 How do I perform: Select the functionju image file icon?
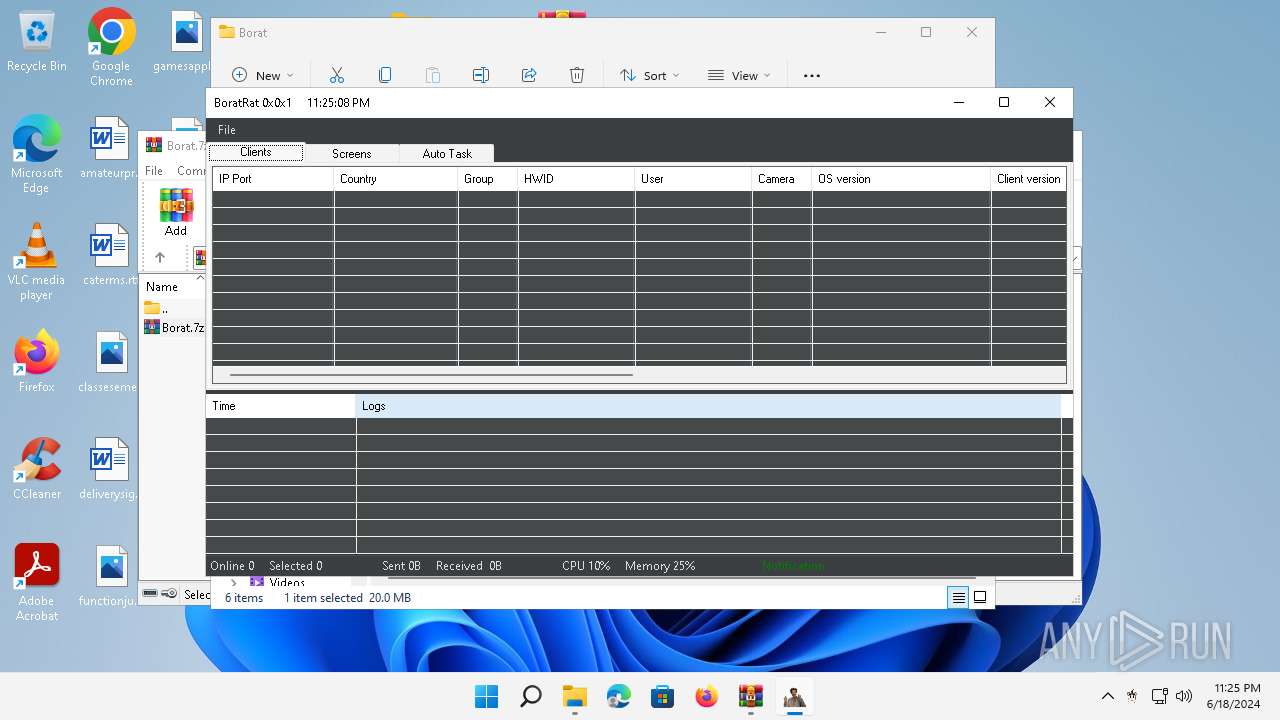pyautogui.click(x=111, y=576)
